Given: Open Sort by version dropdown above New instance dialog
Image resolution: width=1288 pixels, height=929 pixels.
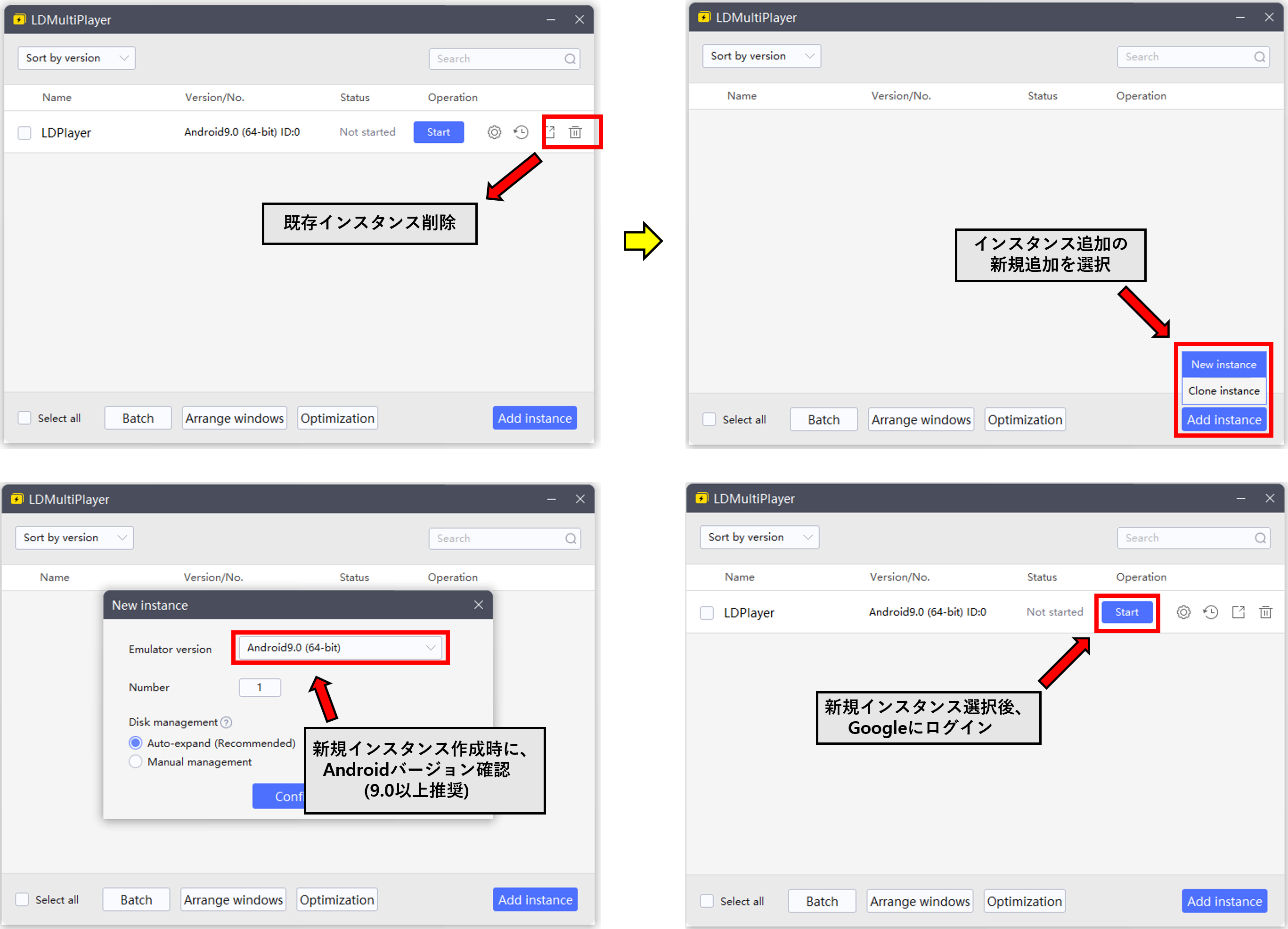Looking at the screenshot, I should click(74, 538).
